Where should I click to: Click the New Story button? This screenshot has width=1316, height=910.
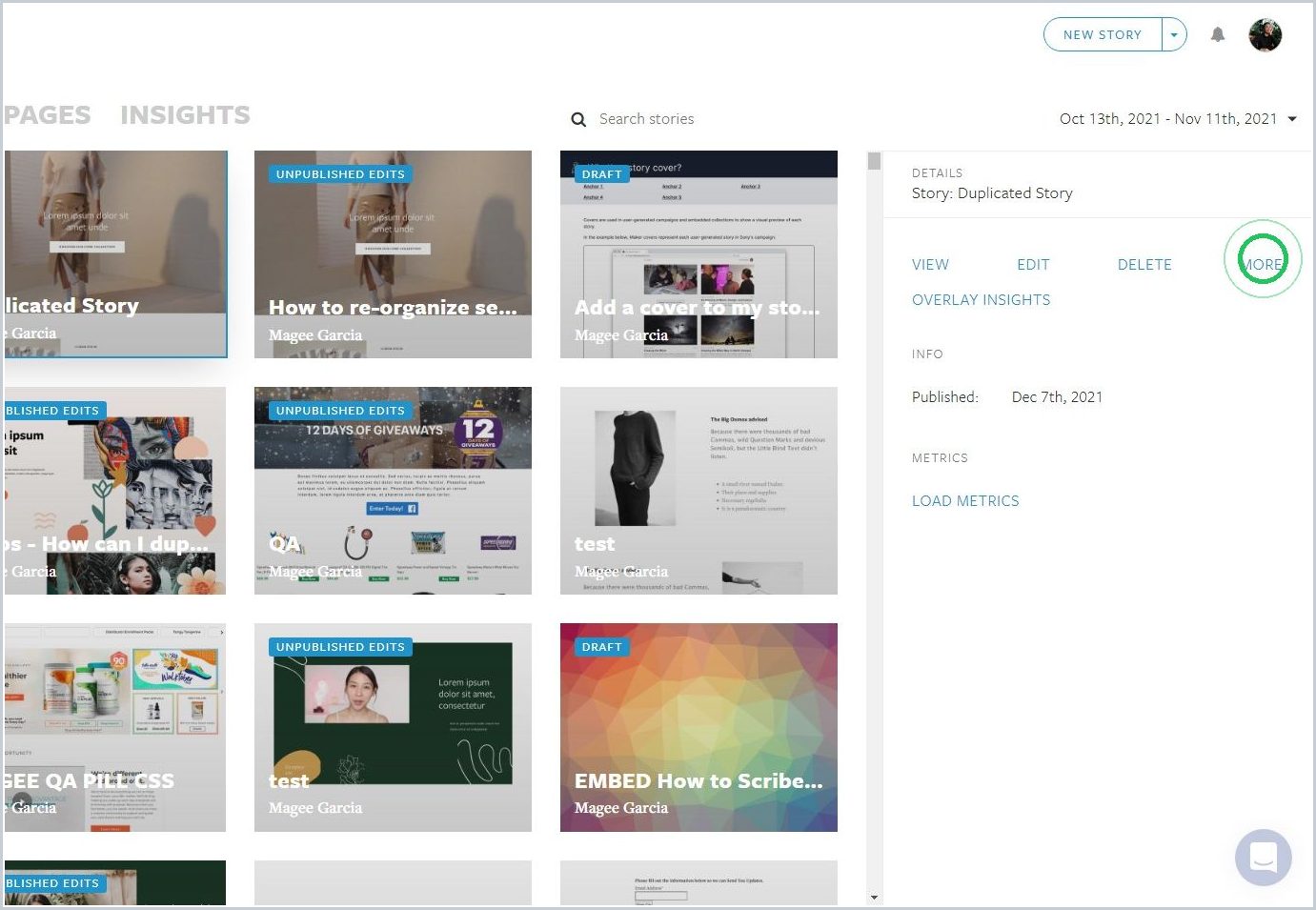1103,34
